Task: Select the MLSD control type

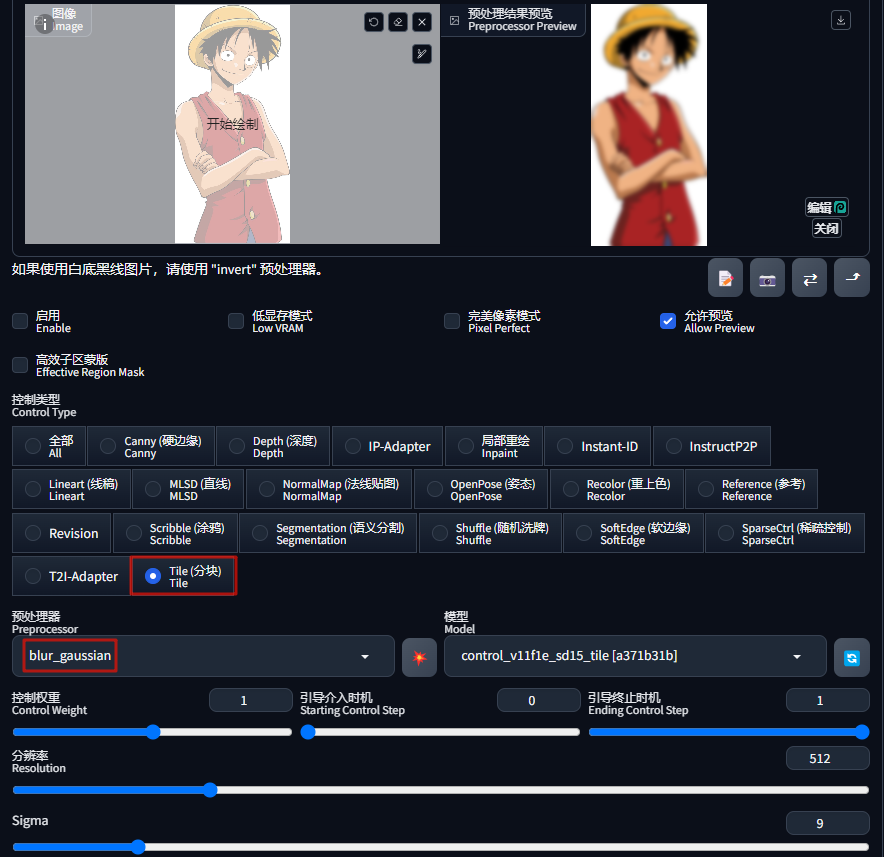Action: (x=188, y=489)
